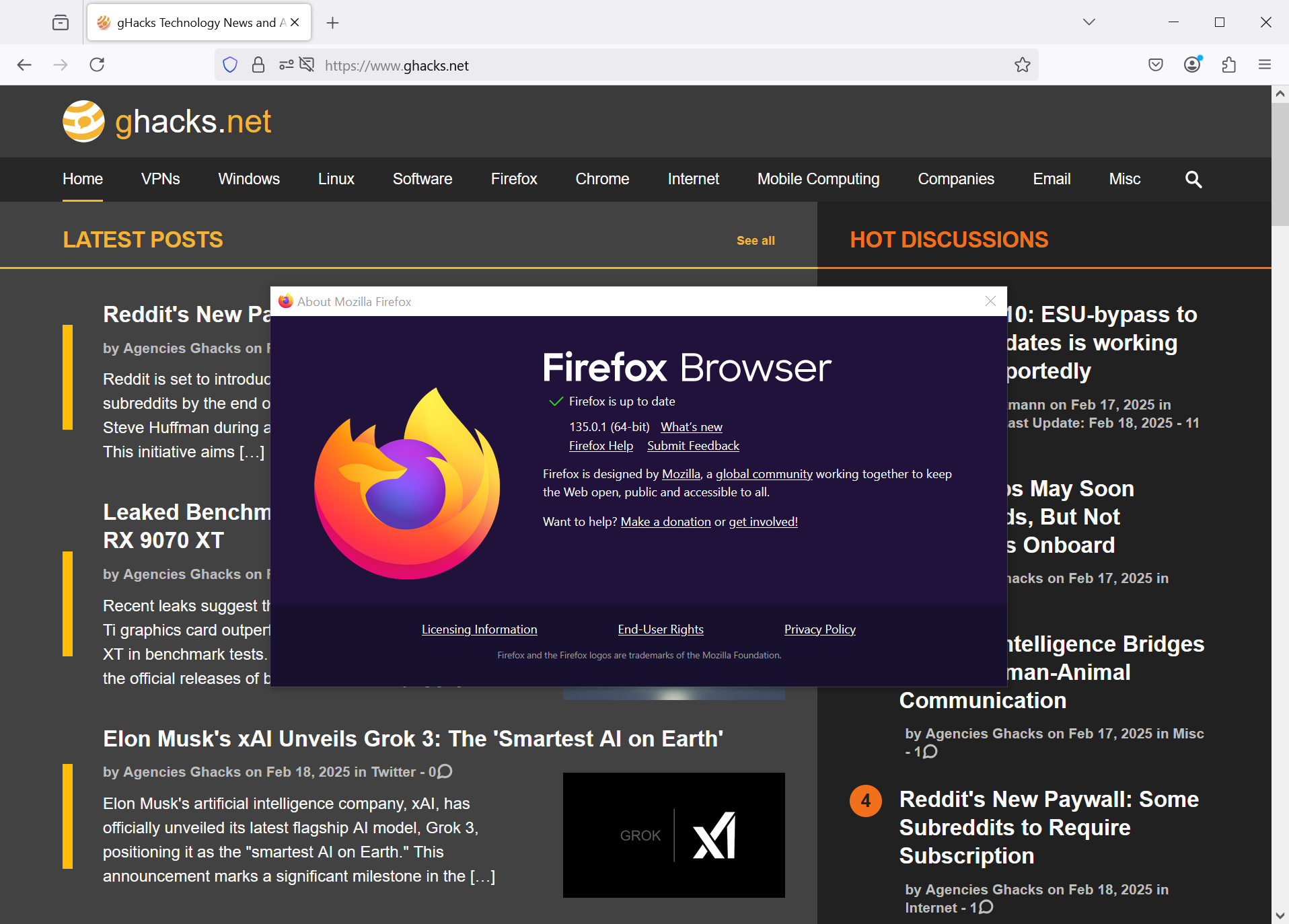Open the Windows category
This screenshot has height=924, width=1289.
point(249,179)
